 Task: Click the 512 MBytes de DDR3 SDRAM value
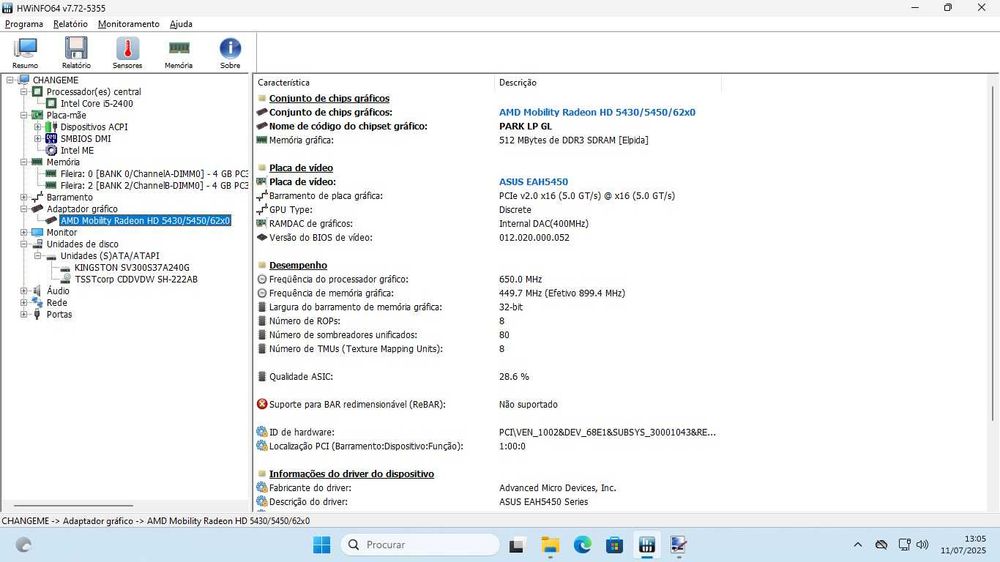coord(573,140)
